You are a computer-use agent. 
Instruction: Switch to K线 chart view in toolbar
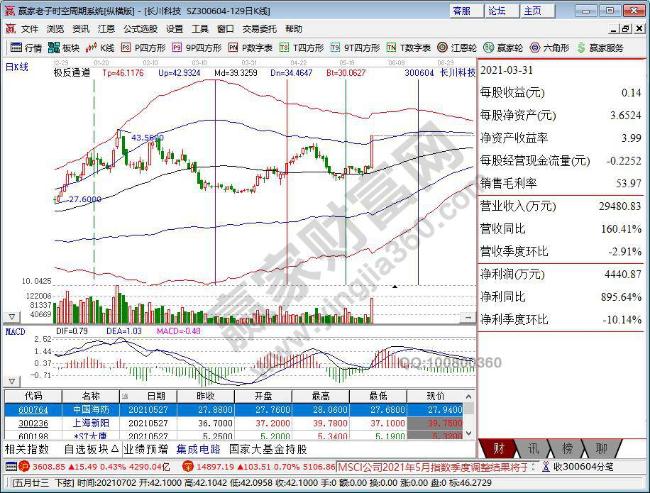click(100, 48)
